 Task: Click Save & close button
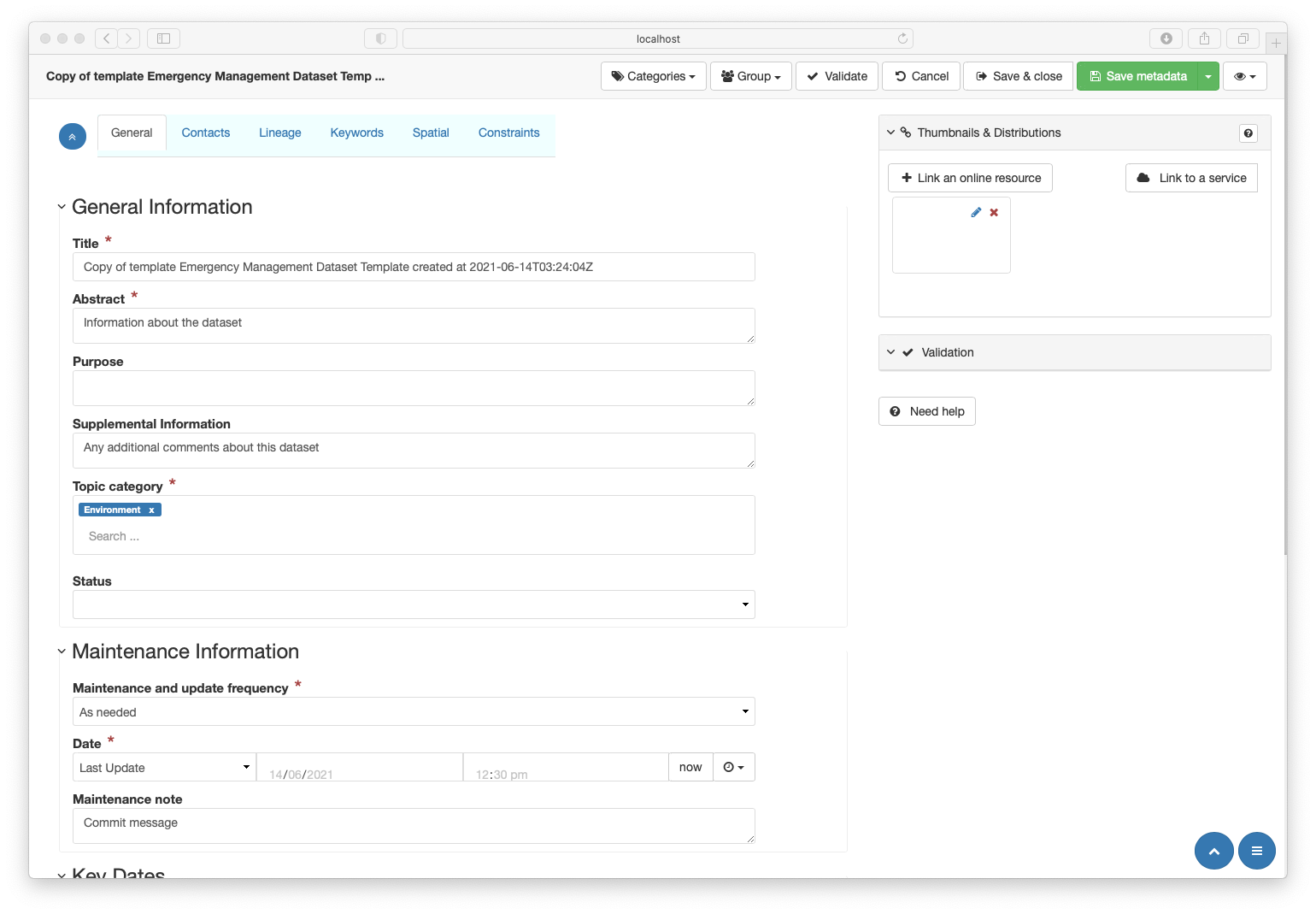coord(1019,76)
